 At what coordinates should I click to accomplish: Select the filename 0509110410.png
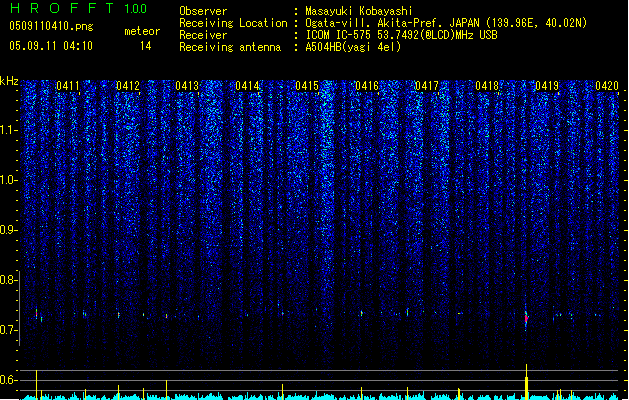[51, 26]
